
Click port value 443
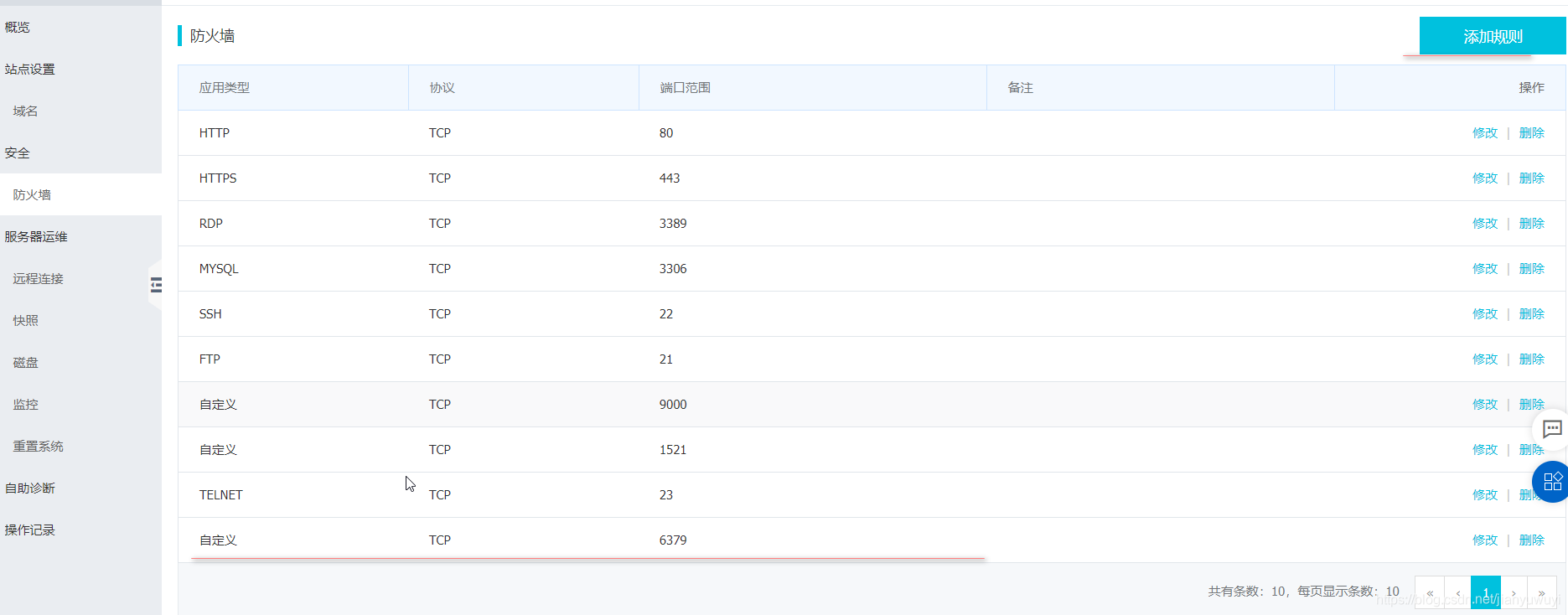coord(670,178)
